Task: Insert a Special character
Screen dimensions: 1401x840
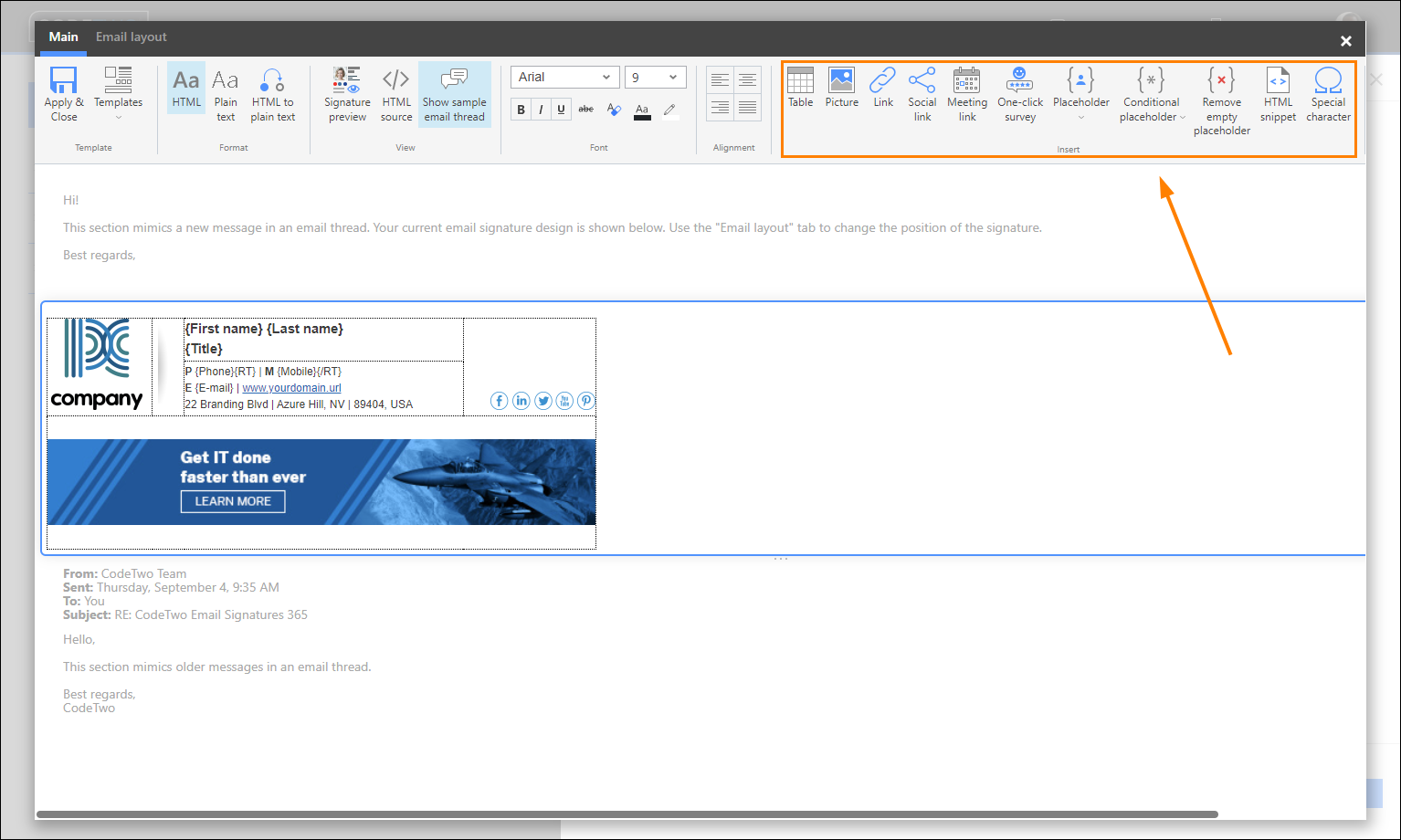Action: click(1328, 94)
